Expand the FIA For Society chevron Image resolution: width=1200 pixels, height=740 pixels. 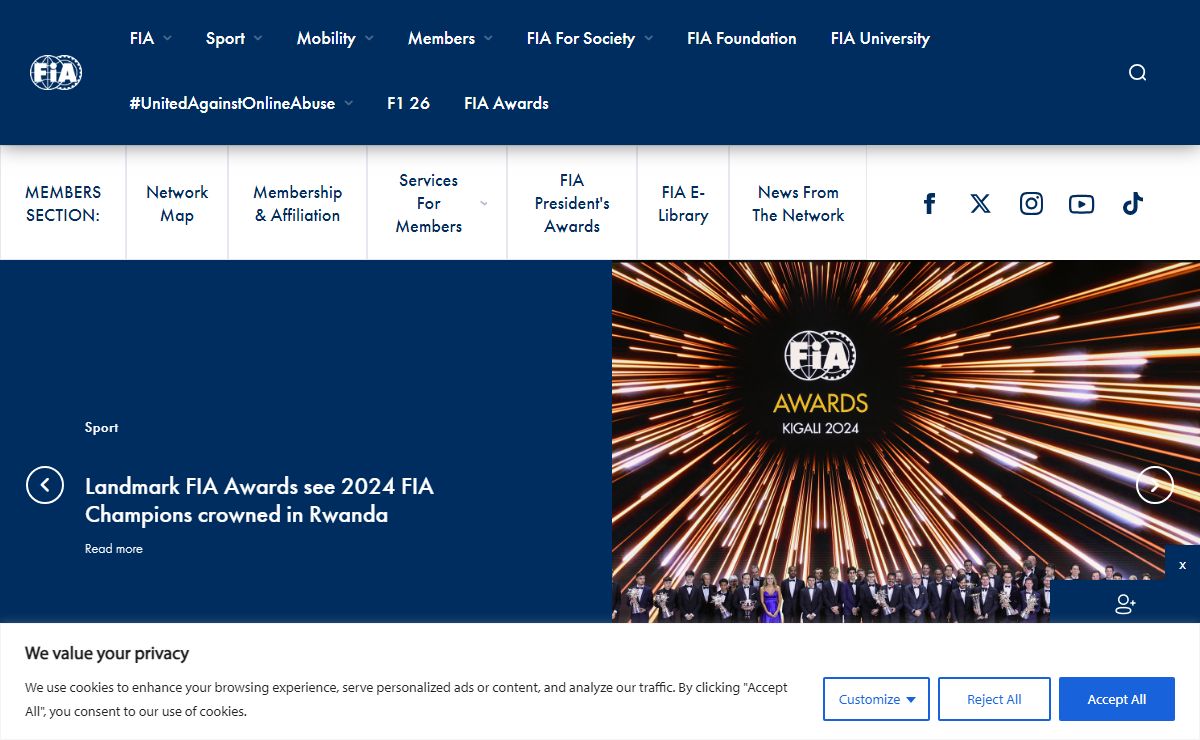[x=648, y=38]
